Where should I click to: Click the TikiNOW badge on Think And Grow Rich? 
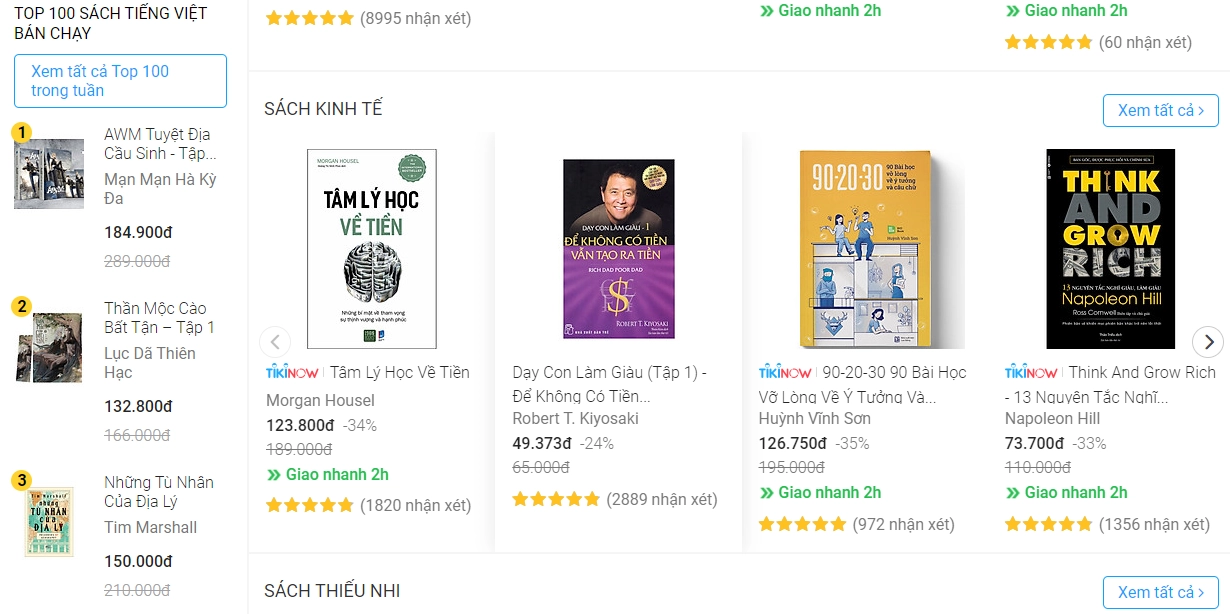[1031, 372]
